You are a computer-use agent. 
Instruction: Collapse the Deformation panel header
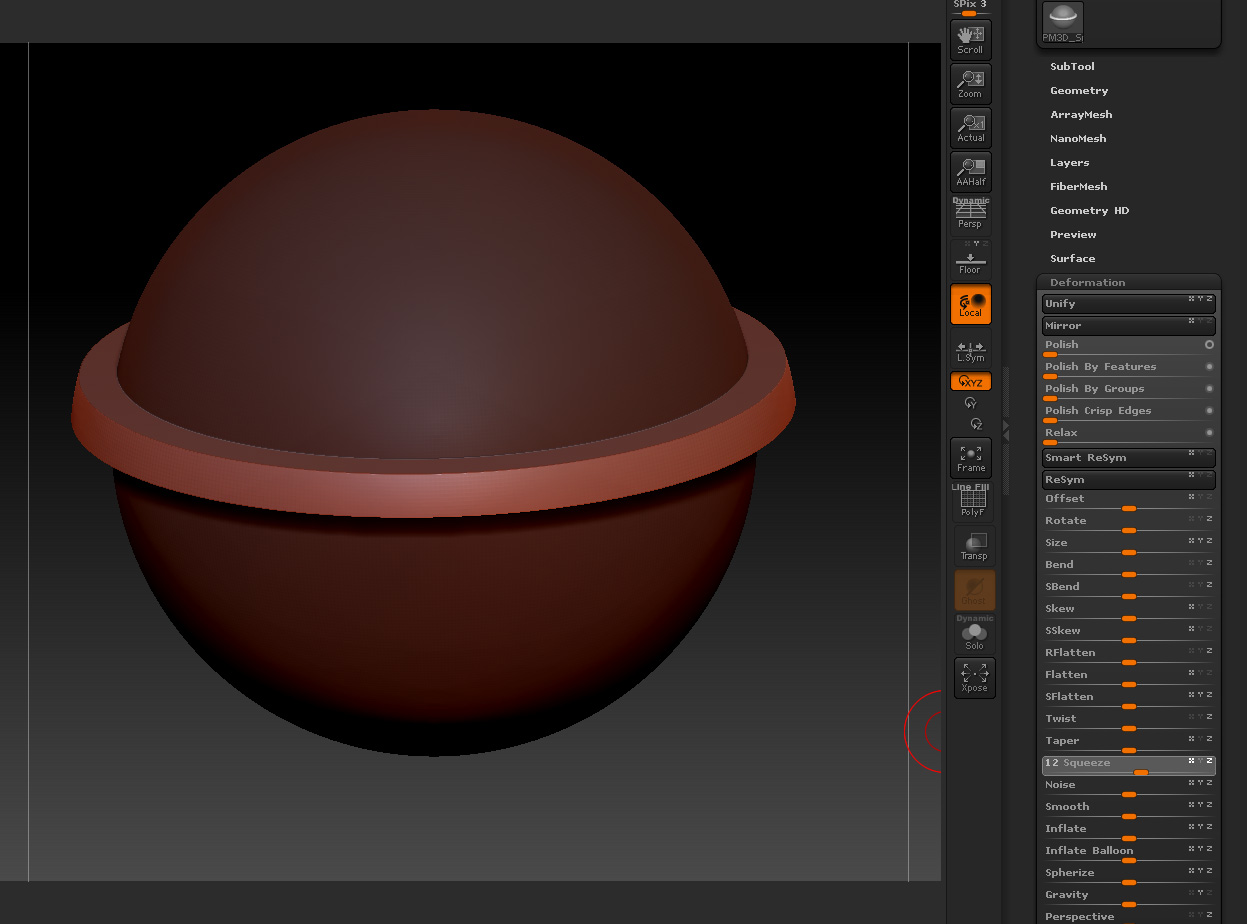click(x=1087, y=283)
